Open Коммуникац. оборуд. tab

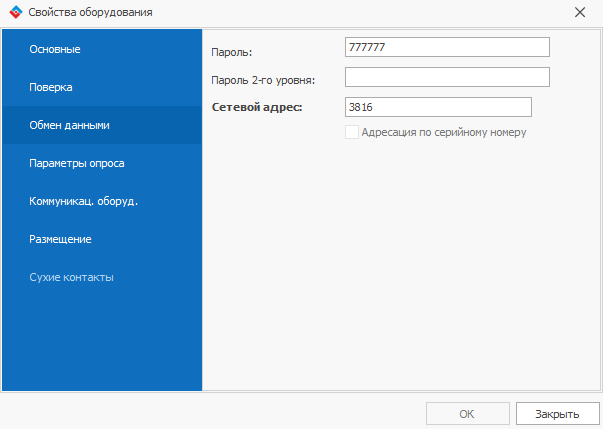pos(83,201)
